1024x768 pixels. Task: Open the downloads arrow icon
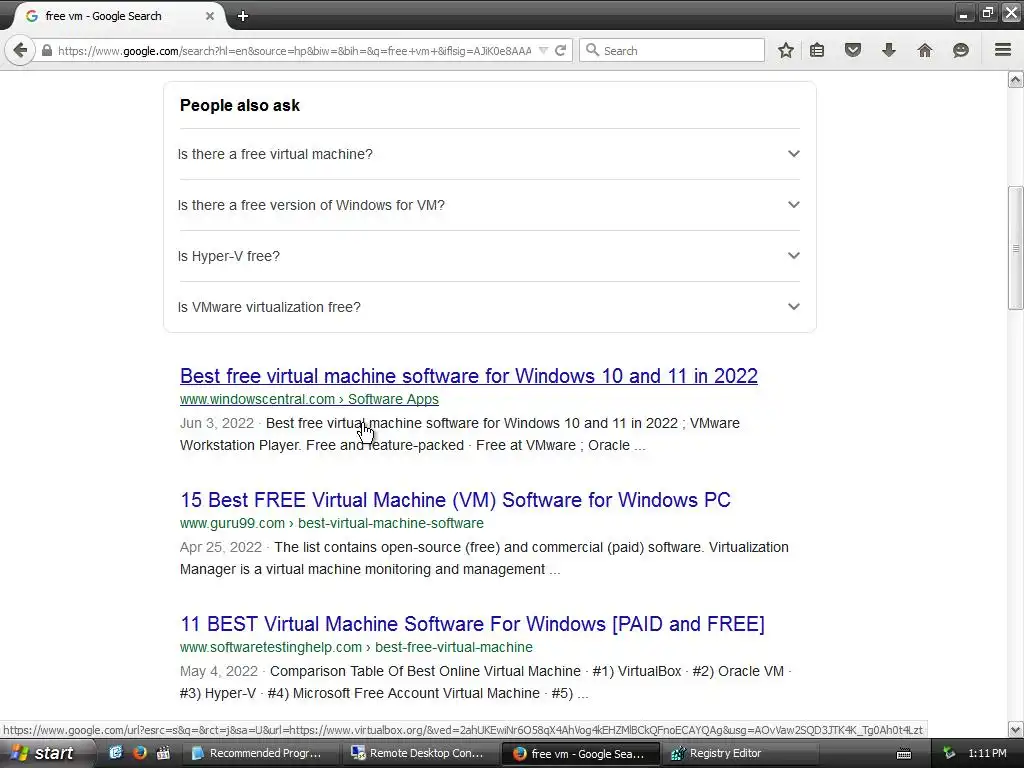coord(889,50)
